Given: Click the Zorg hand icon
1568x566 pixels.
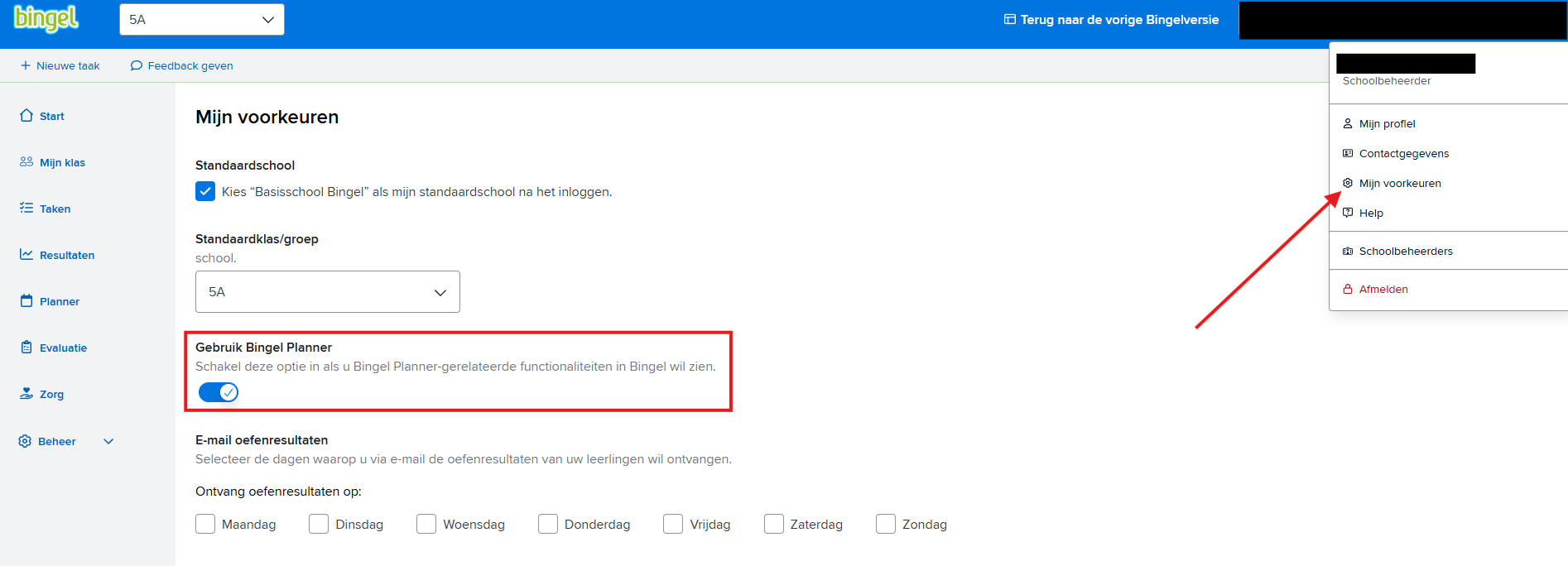Looking at the screenshot, I should click(x=26, y=394).
